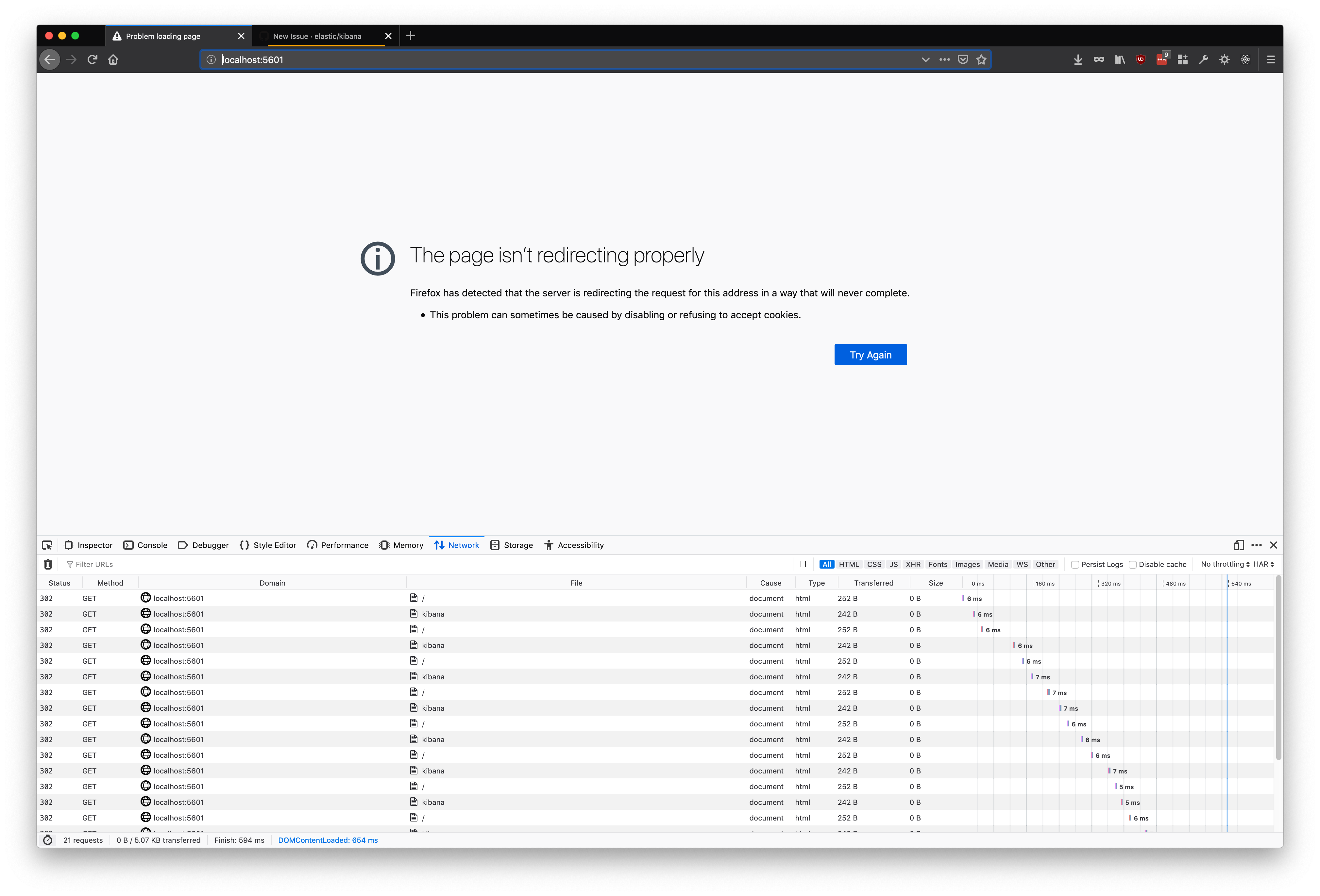
Task: Select the element picker tool in DevTools
Action: click(47, 545)
